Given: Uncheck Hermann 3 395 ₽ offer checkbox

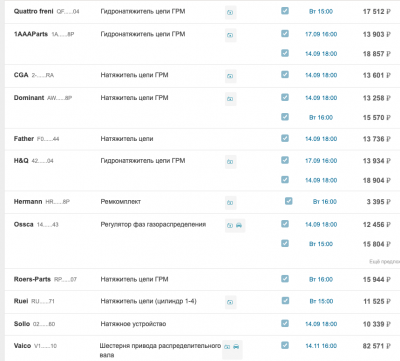Looking at the screenshot, I should [x=289, y=201].
